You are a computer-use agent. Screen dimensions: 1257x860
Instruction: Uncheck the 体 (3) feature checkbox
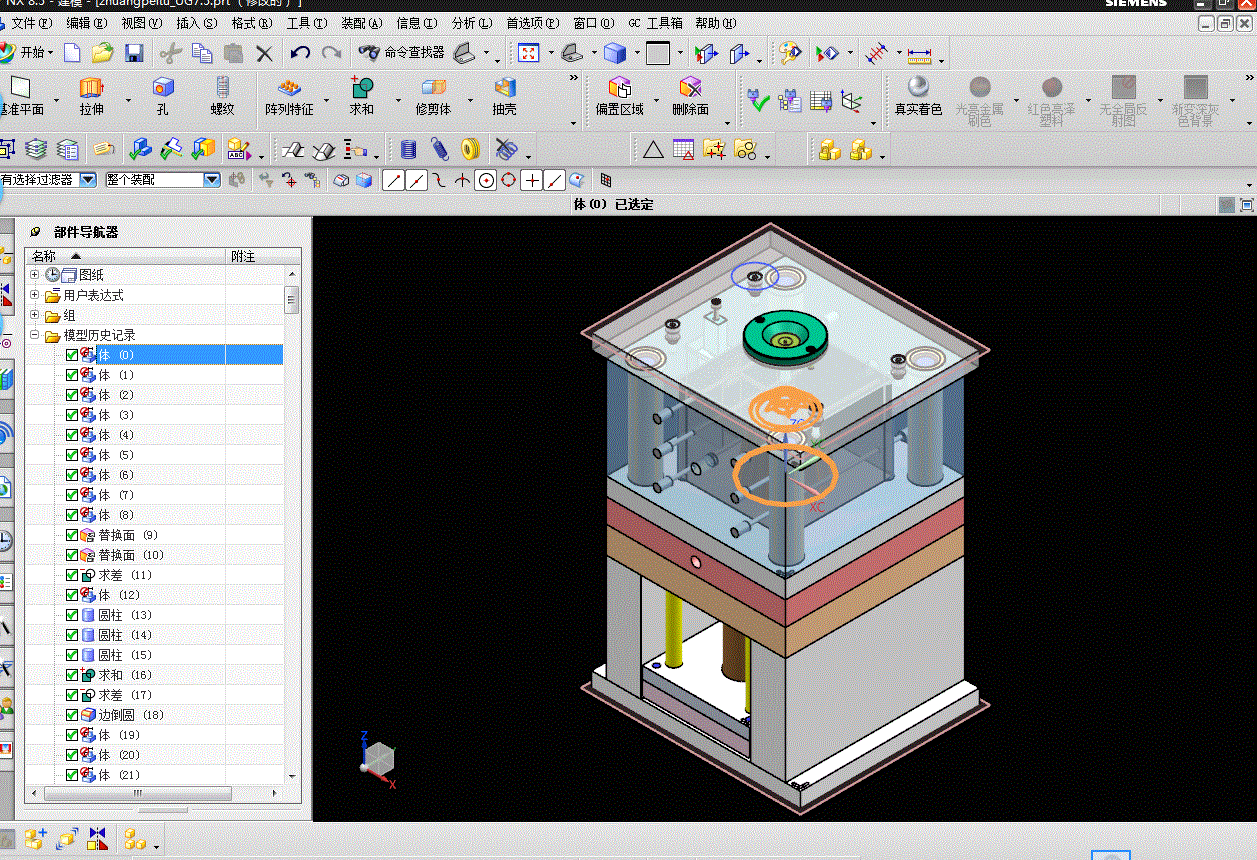pyautogui.click(x=72, y=415)
